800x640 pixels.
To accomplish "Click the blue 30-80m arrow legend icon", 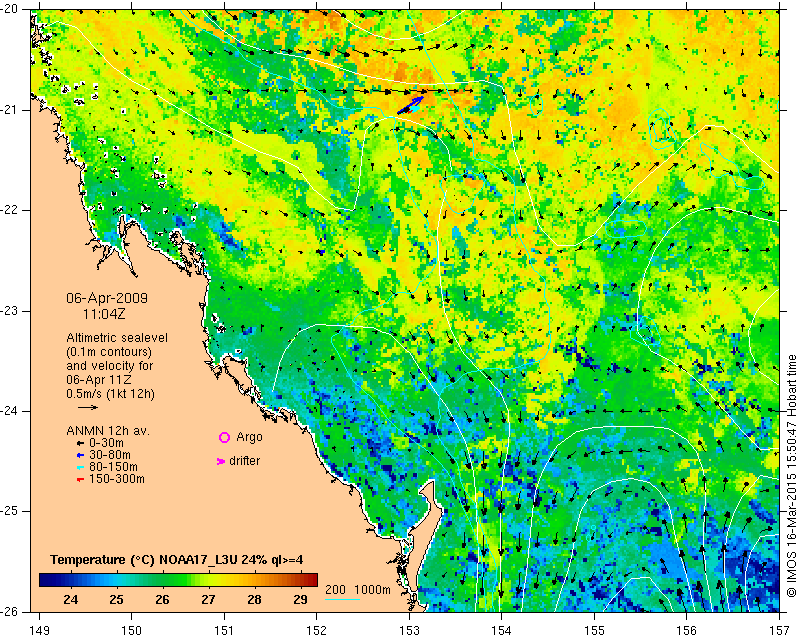I will (80, 455).
